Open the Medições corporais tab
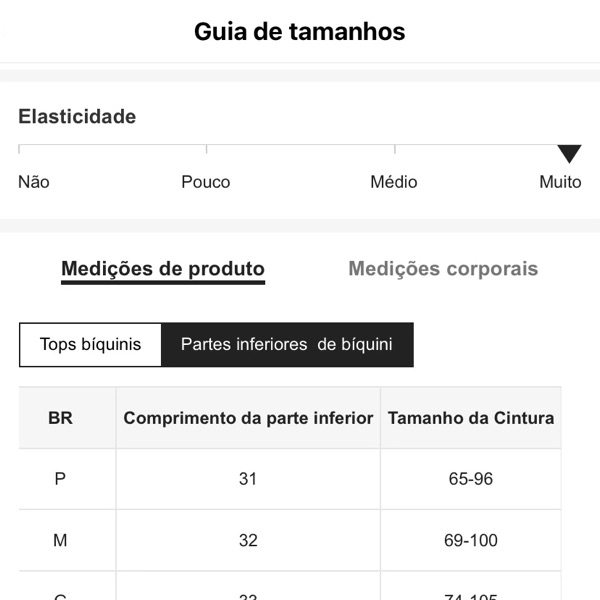This screenshot has height=600, width=600. [443, 269]
